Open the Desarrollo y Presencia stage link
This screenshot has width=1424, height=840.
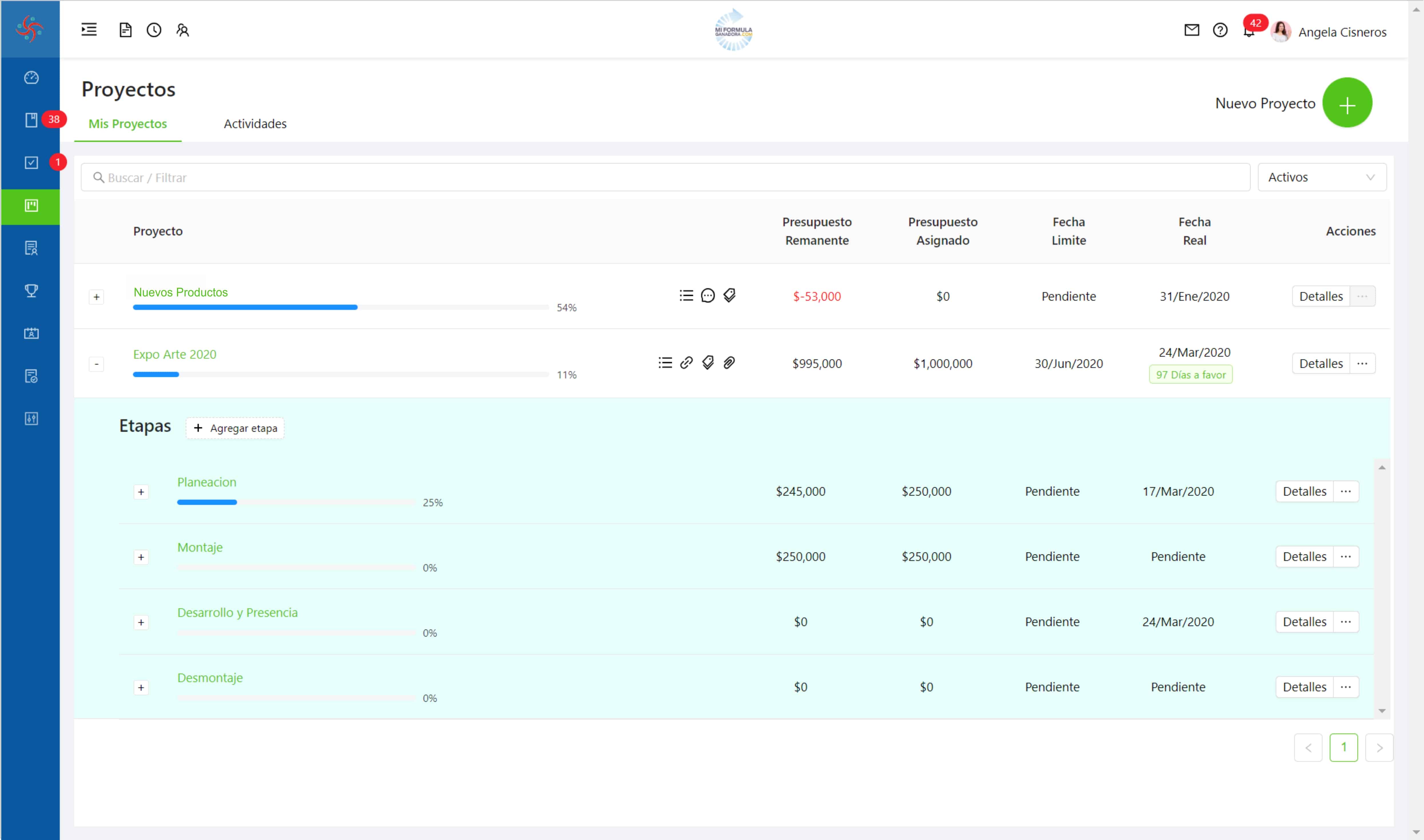(237, 612)
